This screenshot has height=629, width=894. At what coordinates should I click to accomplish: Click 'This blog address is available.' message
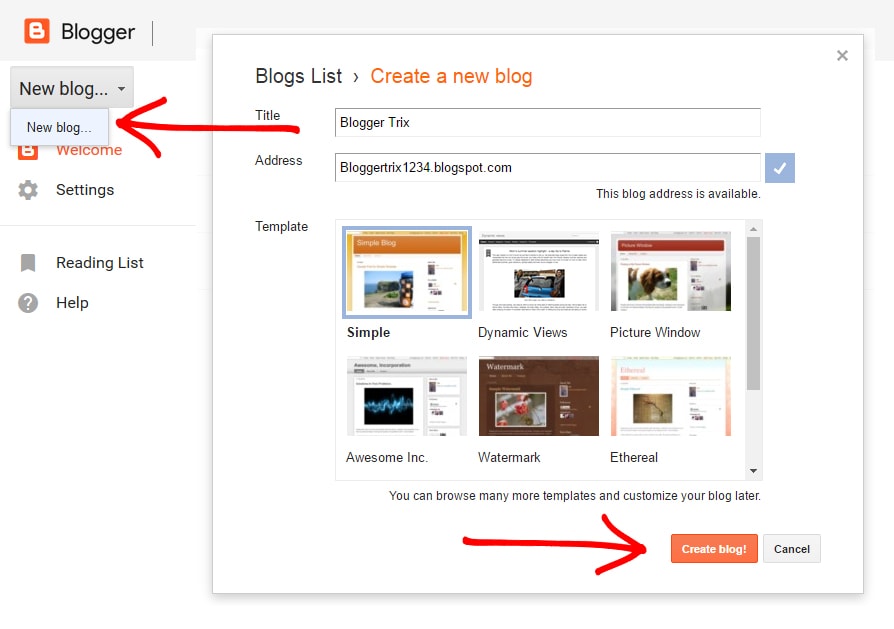(x=678, y=194)
